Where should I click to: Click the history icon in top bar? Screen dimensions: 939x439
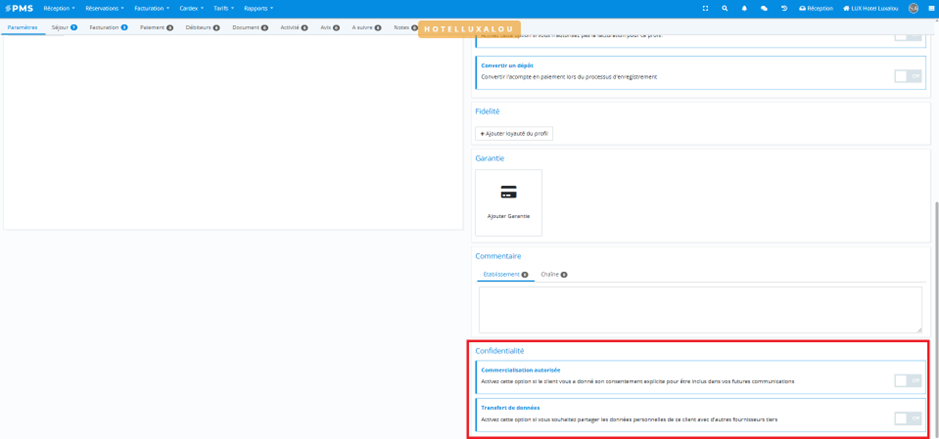click(x=784, y=8)
